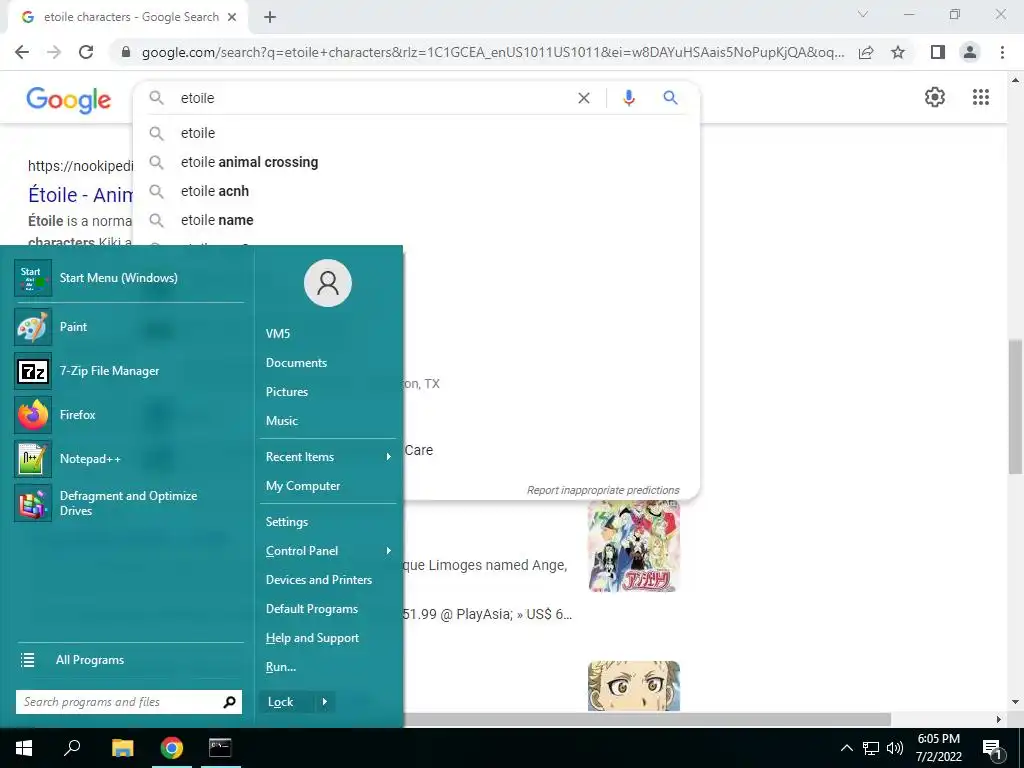Open Chrome side panel
The image size is (1024, 768).
[938, 52]
